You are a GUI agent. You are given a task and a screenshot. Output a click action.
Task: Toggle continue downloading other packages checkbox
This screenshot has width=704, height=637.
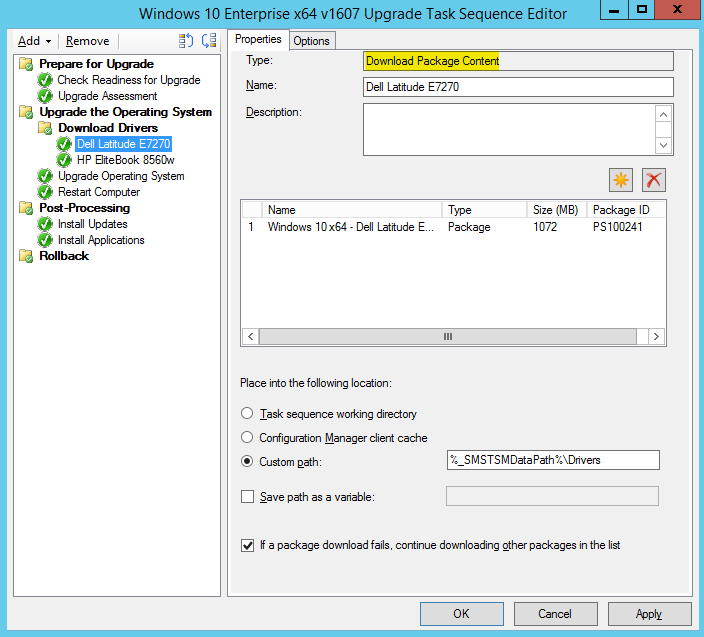pyautogui.click(x=247, y=545)
